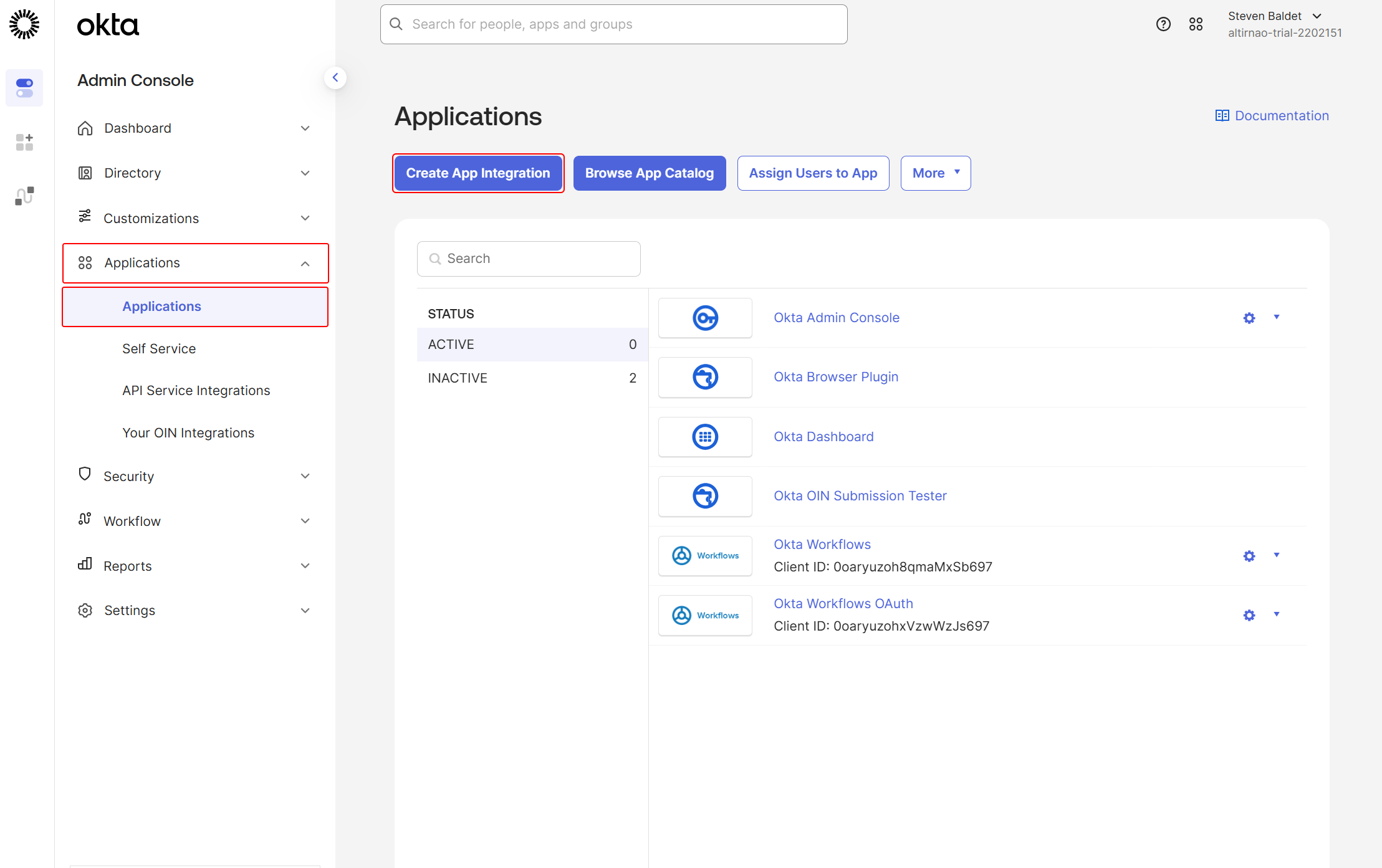
Task: Open the Okta Dashboard link
Action: (x=823, y=437)
